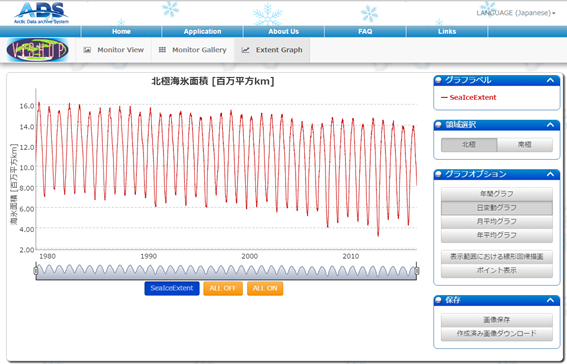Go to About Us page

(284, 31)
